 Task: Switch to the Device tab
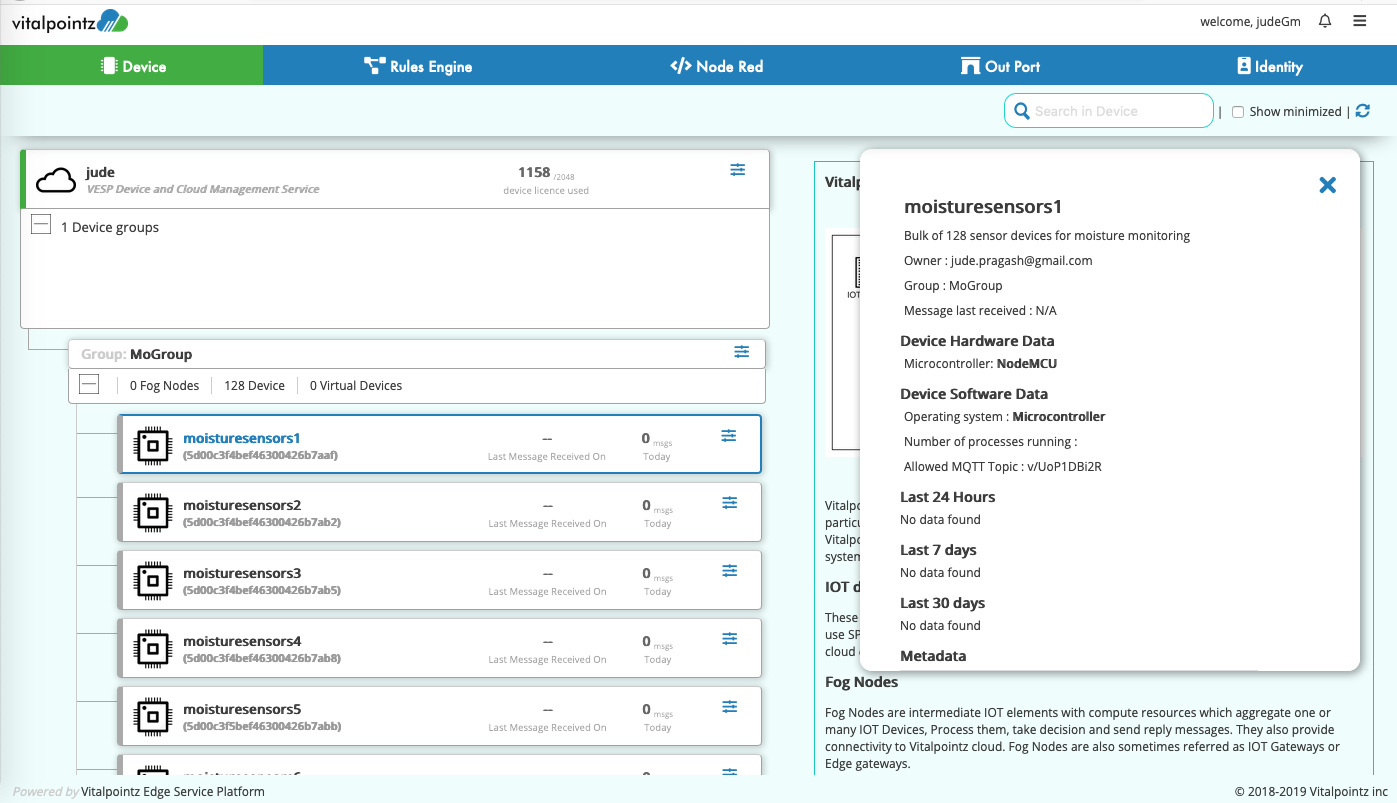click(132, 66)
